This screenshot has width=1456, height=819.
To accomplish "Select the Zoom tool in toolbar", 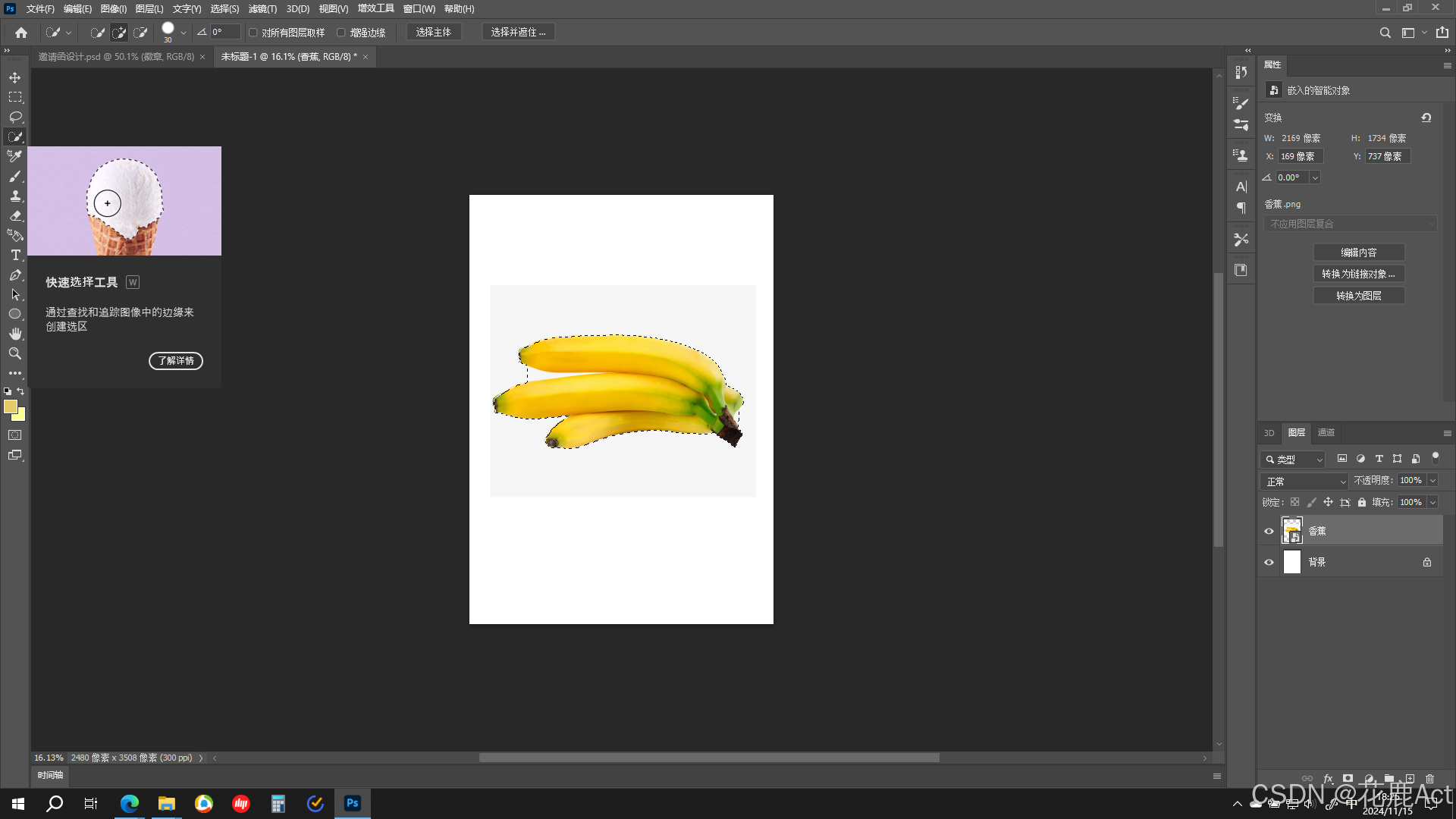I will [14, 353].
